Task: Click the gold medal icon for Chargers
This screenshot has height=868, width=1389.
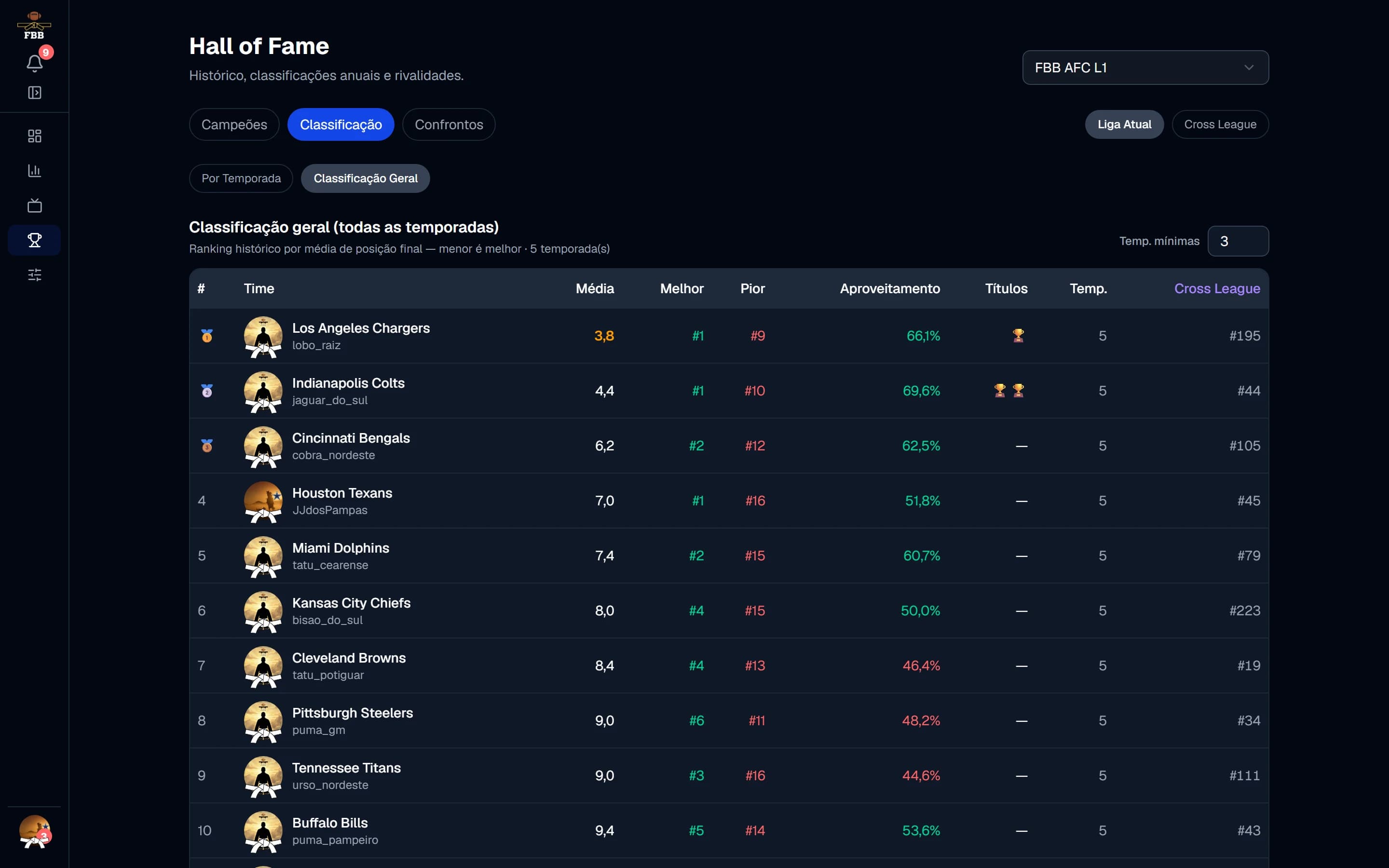Action: coord(207,336)
